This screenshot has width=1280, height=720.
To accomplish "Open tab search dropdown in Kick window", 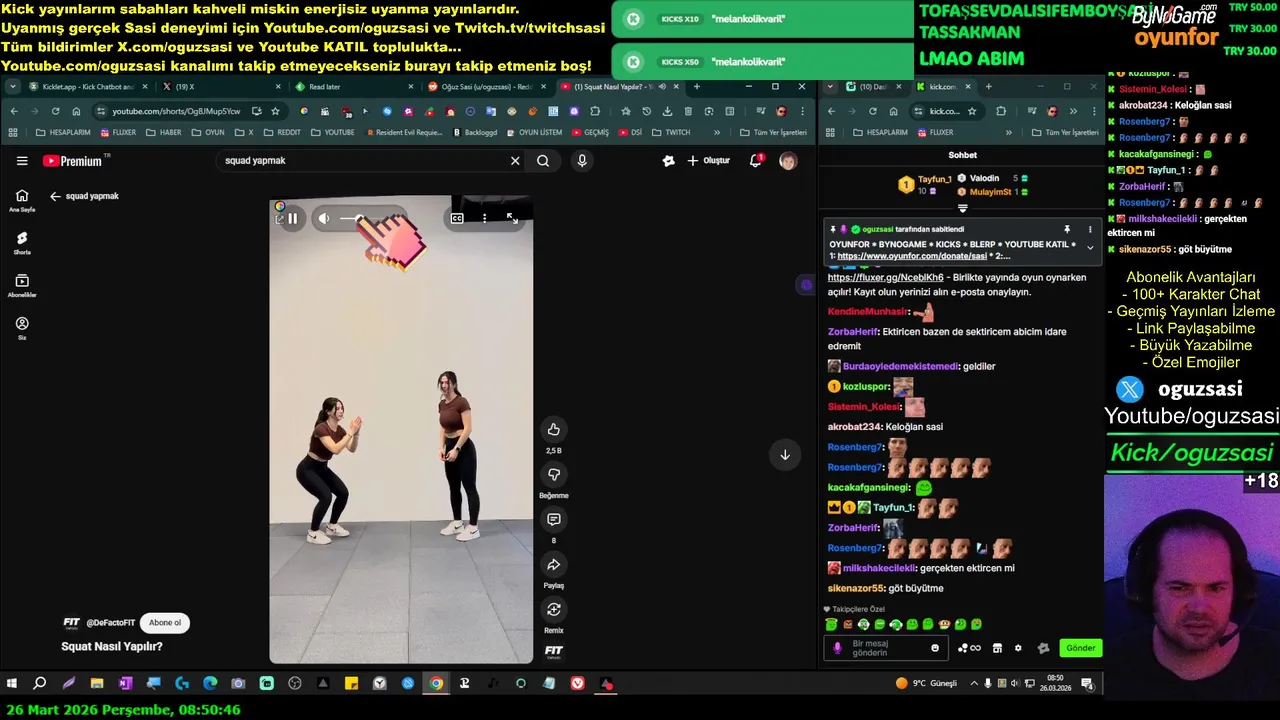I will [830, 87].
